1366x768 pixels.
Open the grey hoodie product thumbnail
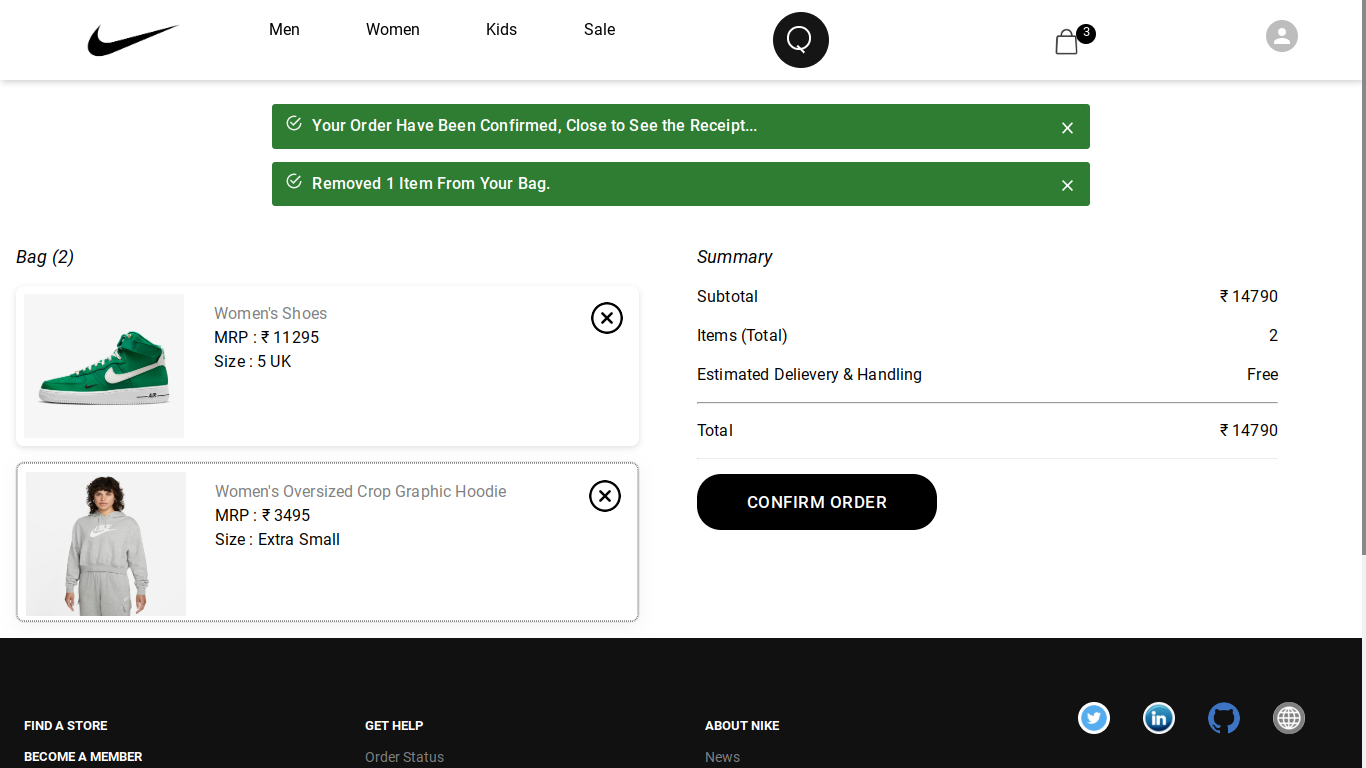tap(106, 544)
